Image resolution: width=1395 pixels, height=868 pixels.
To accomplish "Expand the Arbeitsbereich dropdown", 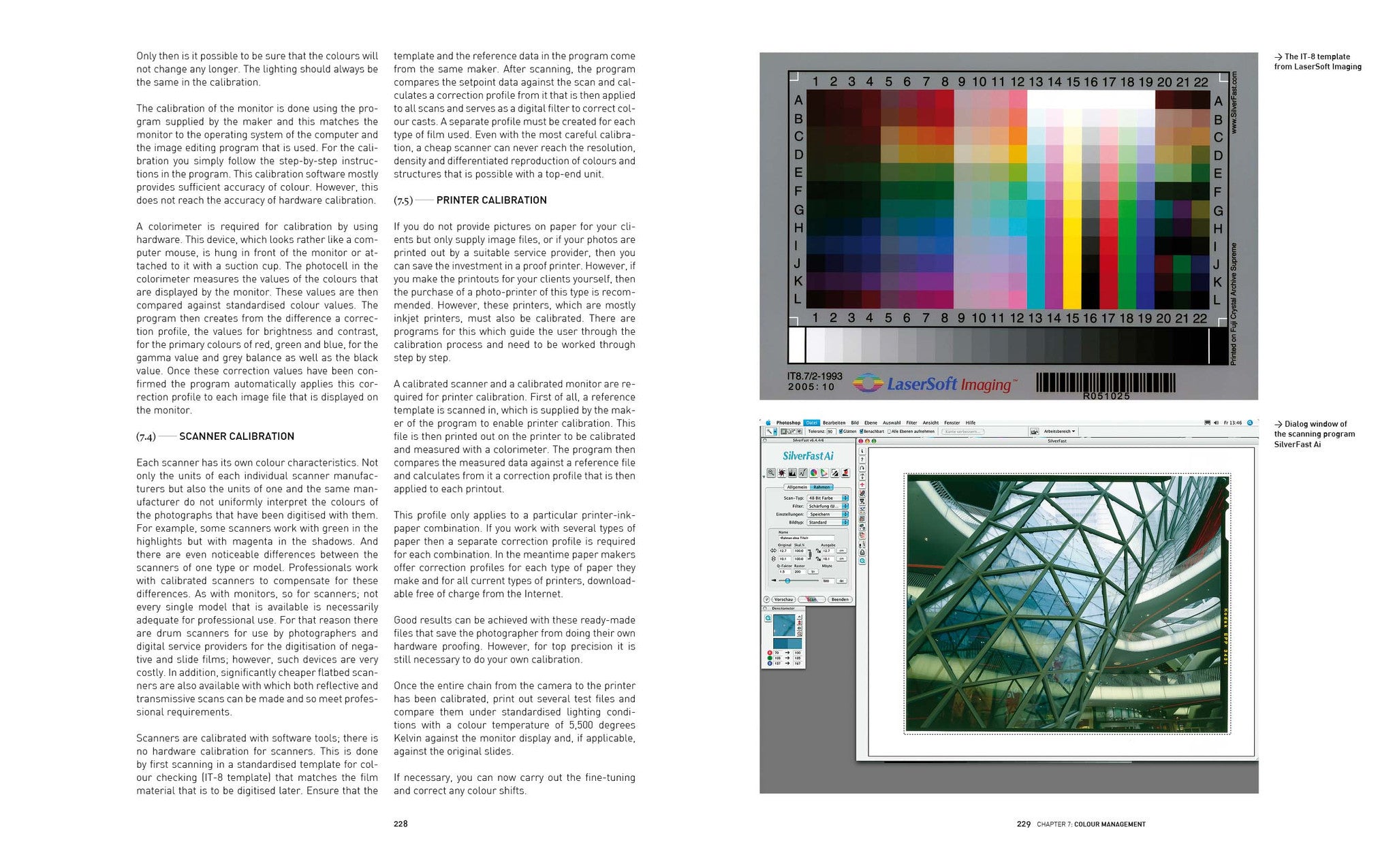I will (x=1059, y=431).
